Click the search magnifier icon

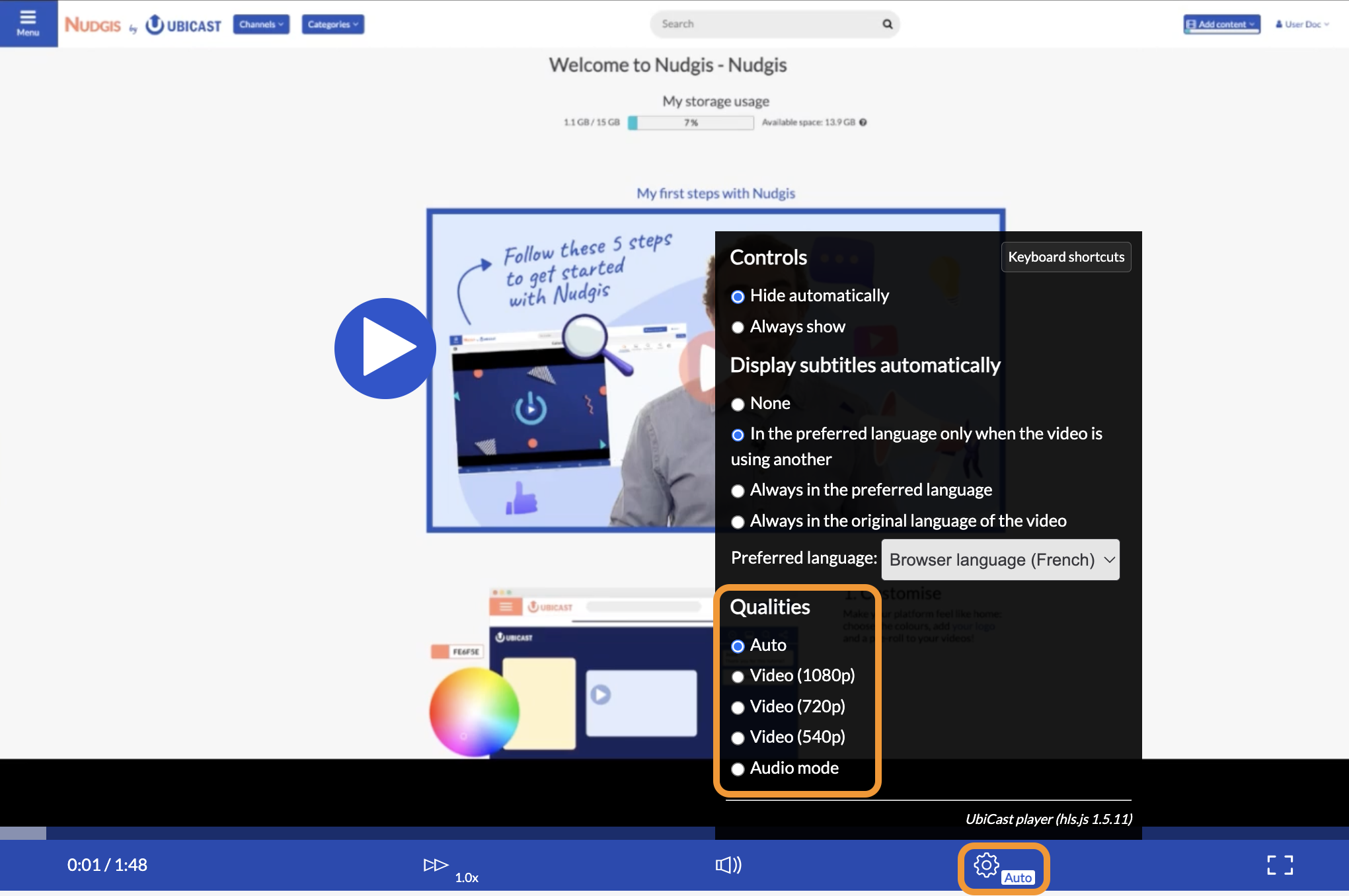pyautogui.click(x=887, y=24)
